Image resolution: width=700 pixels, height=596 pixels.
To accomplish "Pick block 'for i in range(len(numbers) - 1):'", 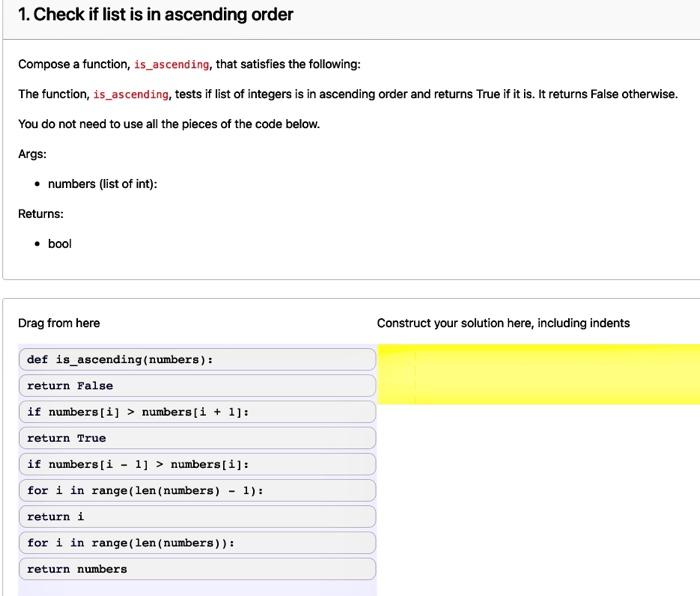I will click(197, 491).
